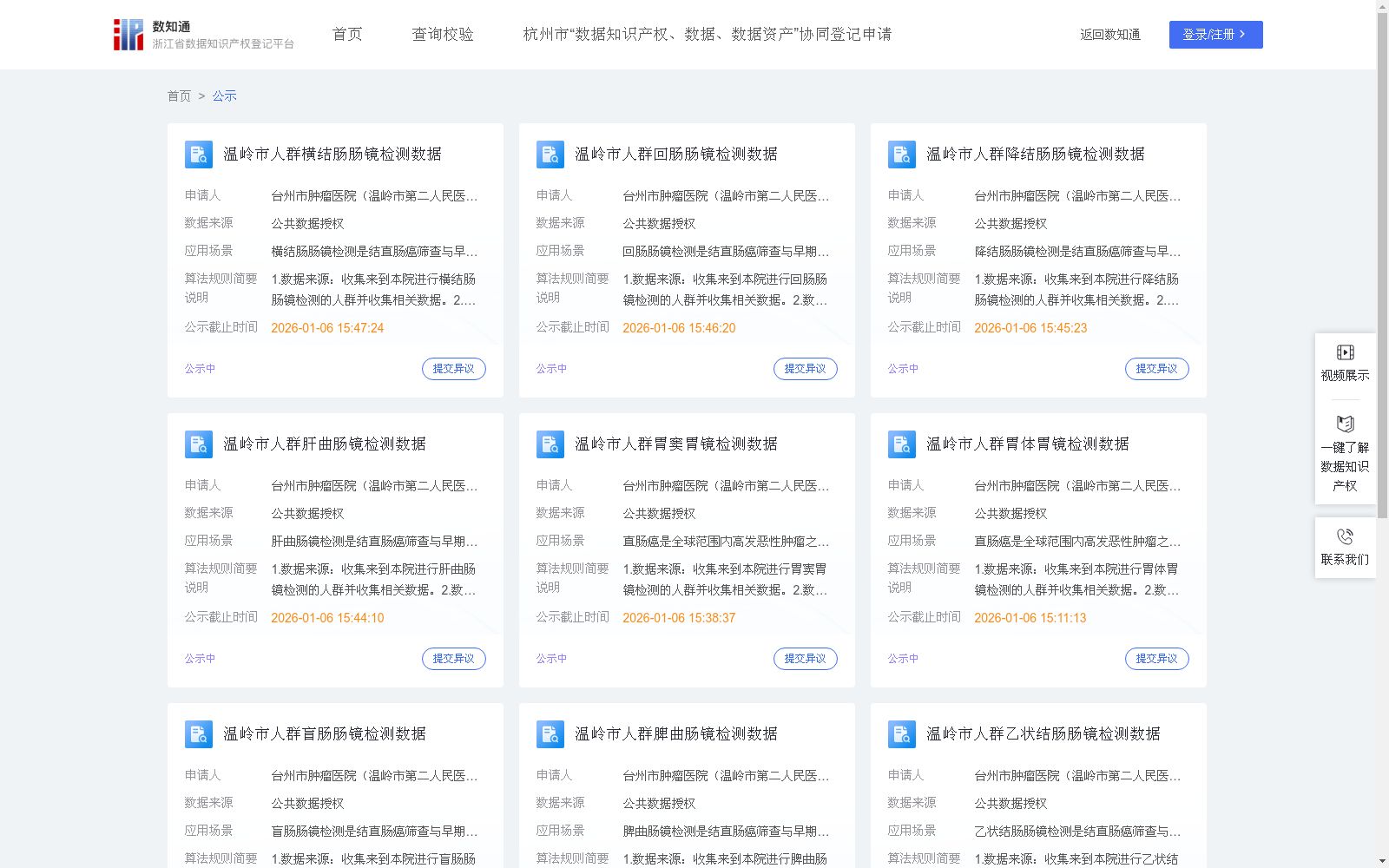The width and height of the screenshot is (1389, 868).
Task: Open title 温岭市人群盲肠肠镜检测数据
Action: point(325,734)
